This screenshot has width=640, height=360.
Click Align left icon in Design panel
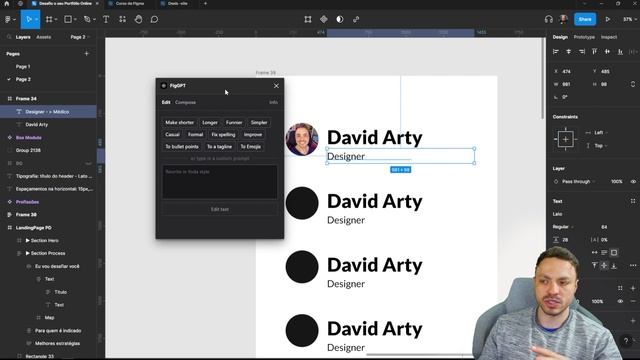(556, 51)
